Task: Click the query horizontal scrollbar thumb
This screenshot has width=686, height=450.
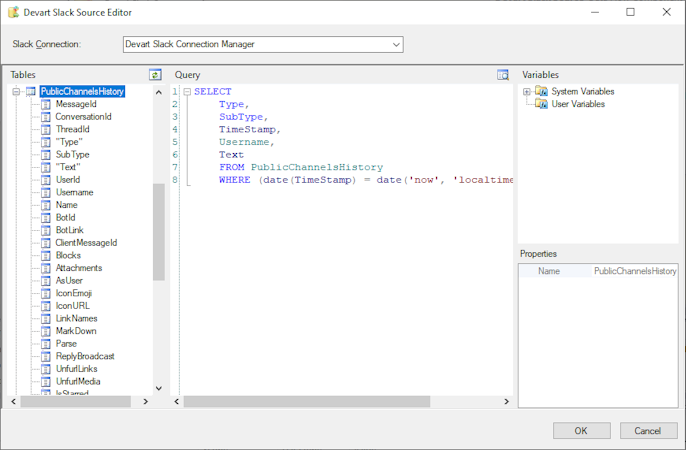Action: pyautogui.click(x=307, y=401)
